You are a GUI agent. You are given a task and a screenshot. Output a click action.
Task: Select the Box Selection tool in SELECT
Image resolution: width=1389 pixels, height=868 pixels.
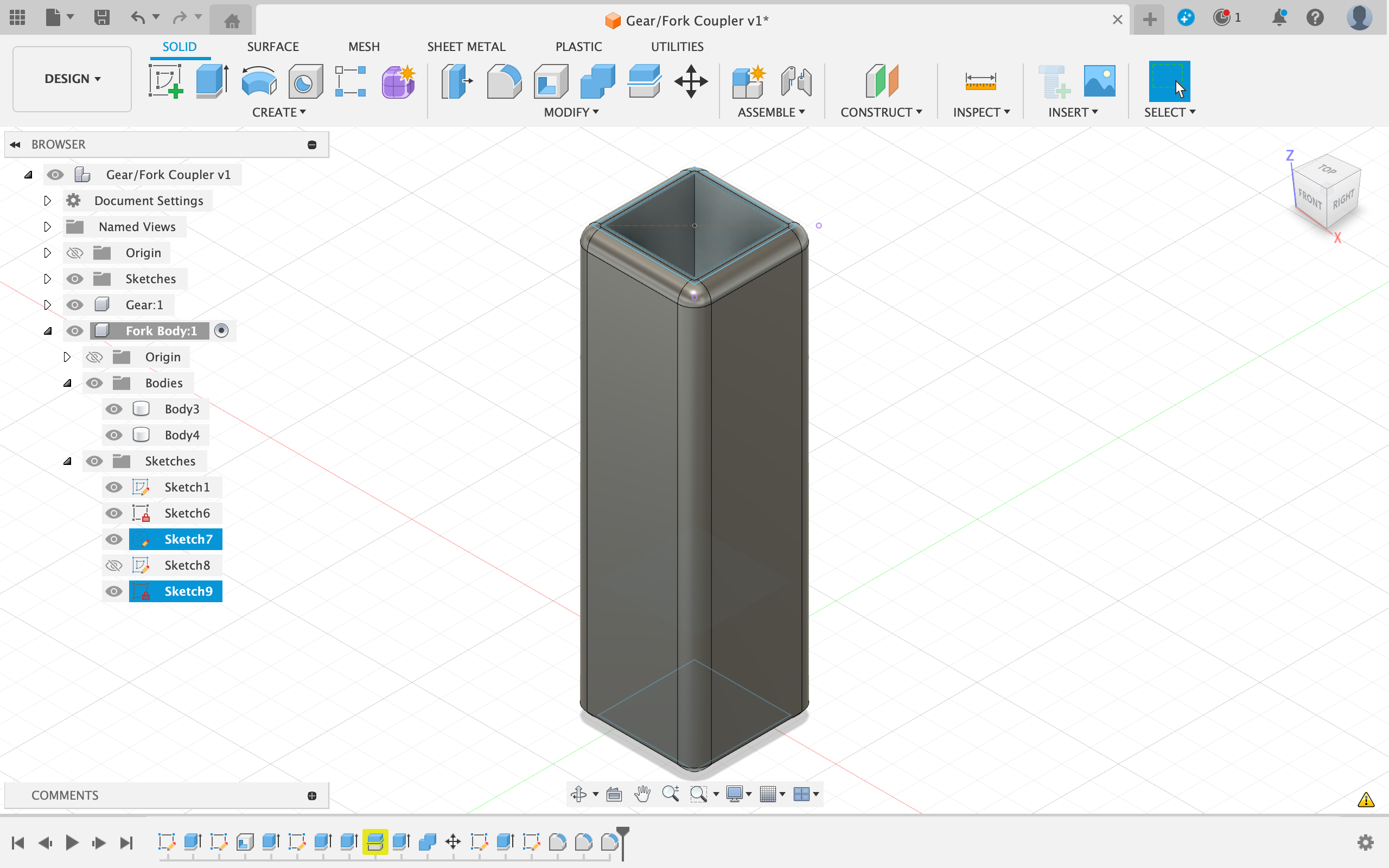[1171, 82]
